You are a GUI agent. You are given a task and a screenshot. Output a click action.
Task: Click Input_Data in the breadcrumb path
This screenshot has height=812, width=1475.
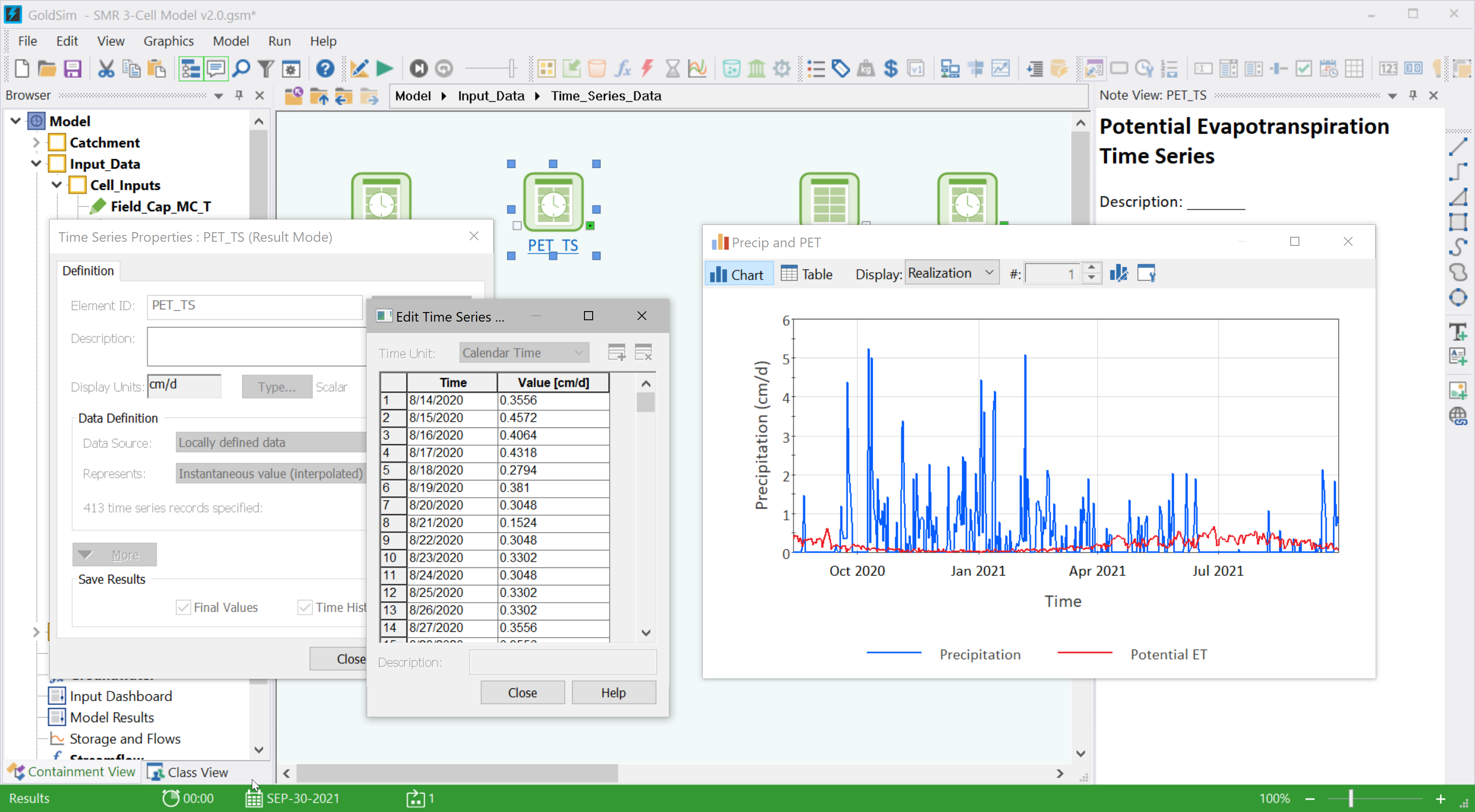pos(491,96)
